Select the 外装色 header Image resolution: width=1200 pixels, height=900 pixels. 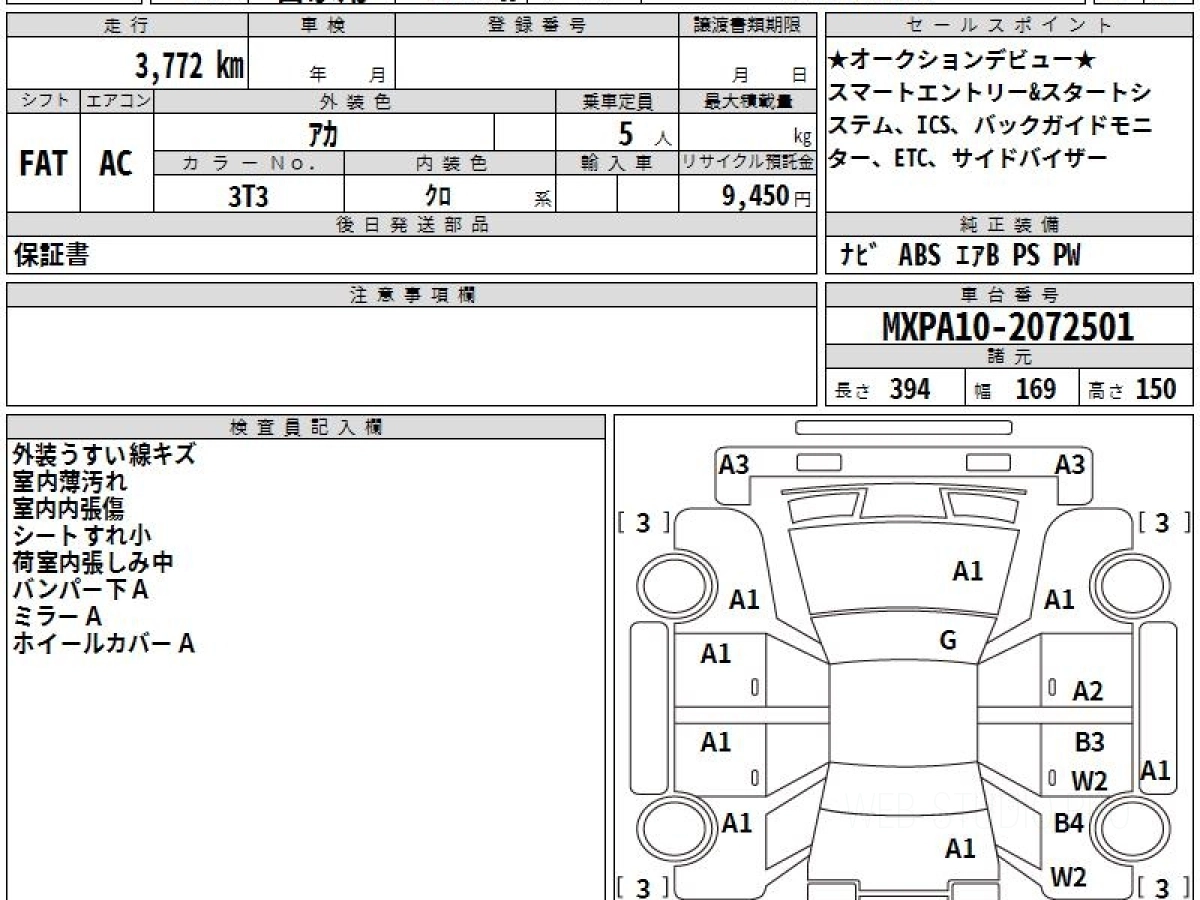click(355, 101)
